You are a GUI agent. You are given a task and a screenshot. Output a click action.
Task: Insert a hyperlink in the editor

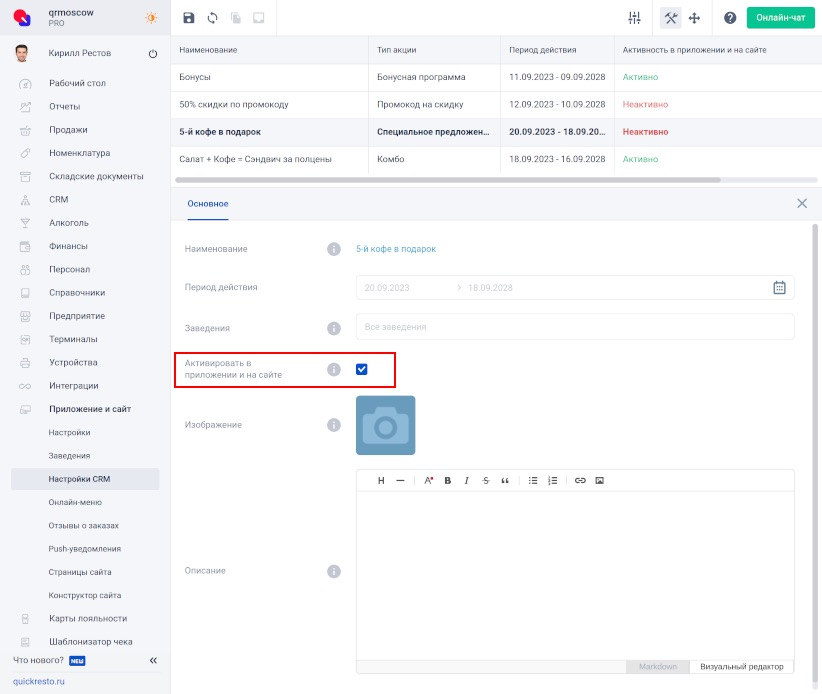580,480
